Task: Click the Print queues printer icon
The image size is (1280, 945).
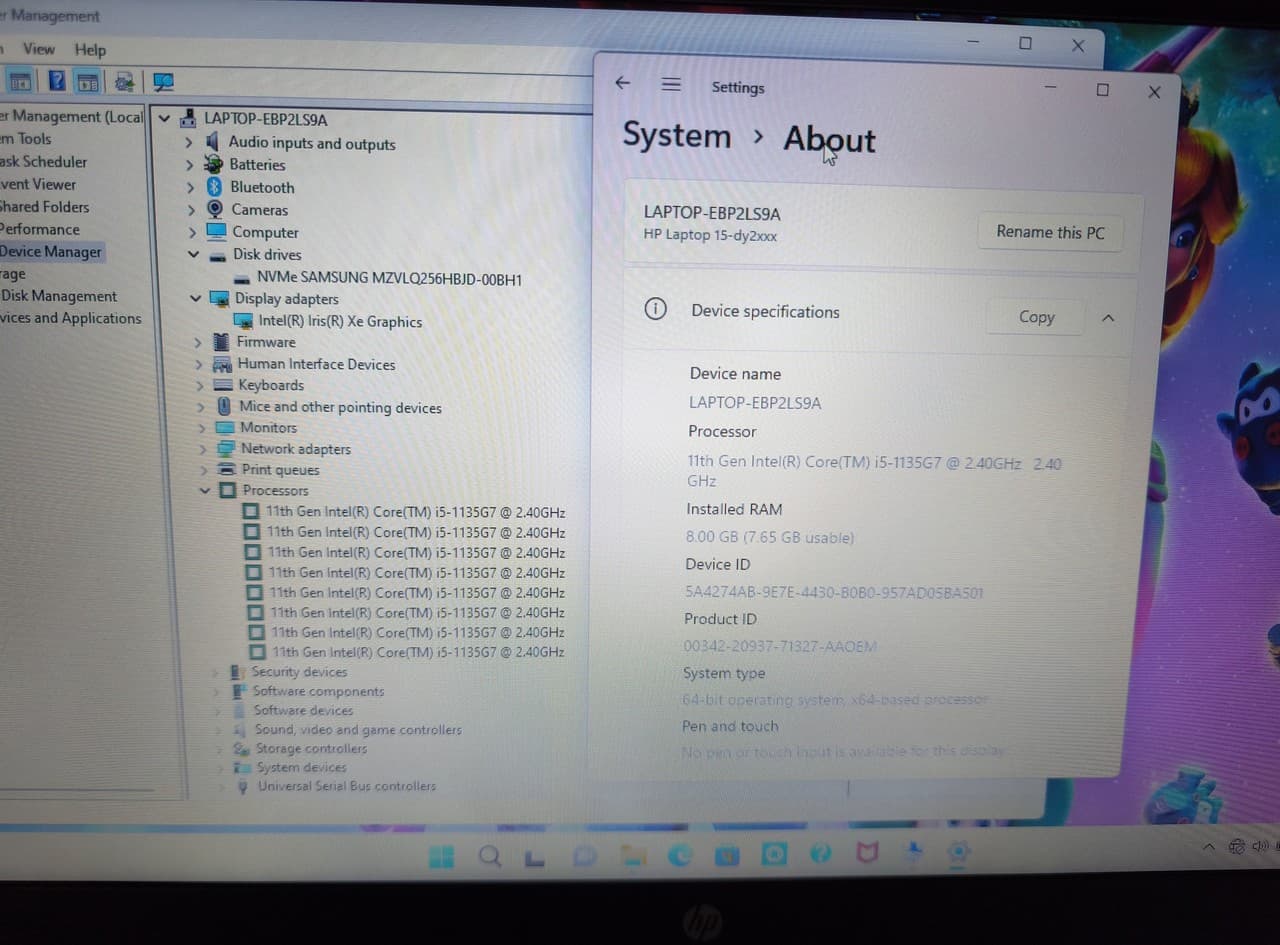Action: 228,470
